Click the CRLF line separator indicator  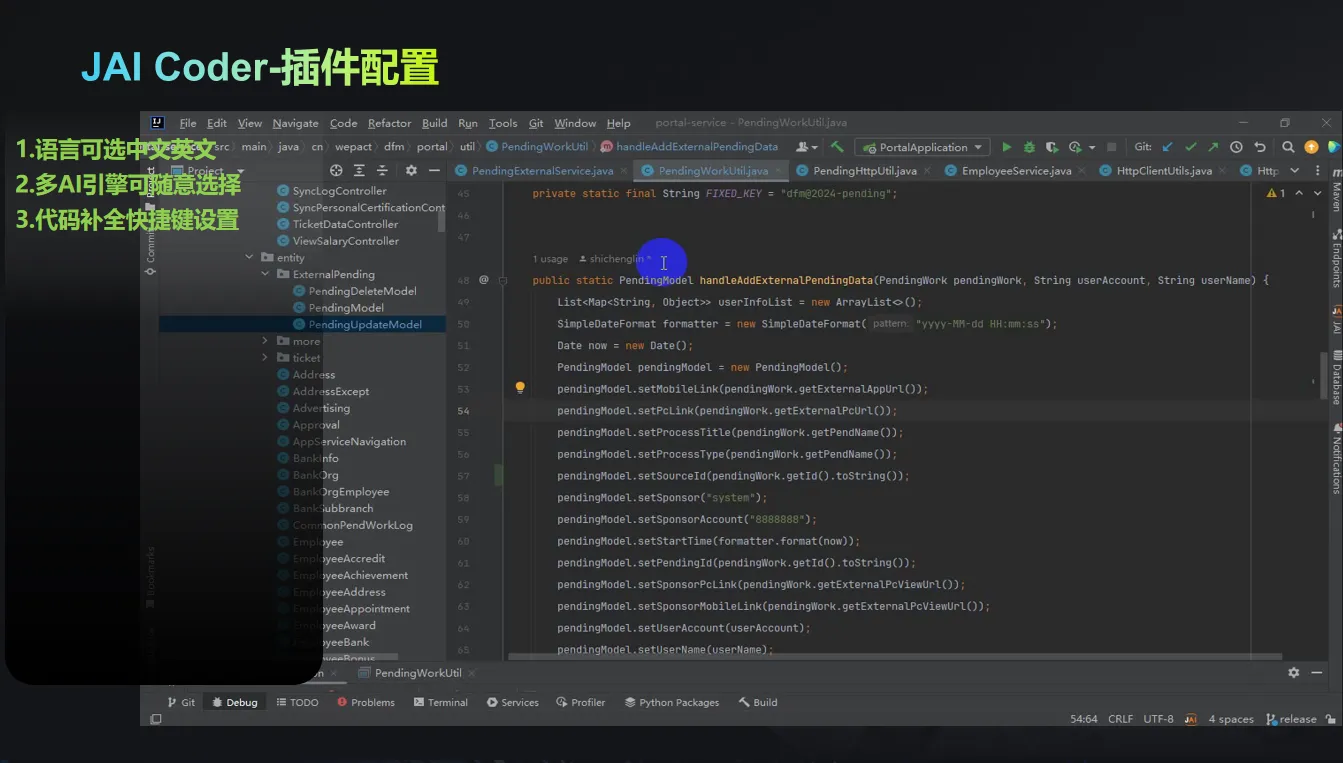tap(1120, 719)
